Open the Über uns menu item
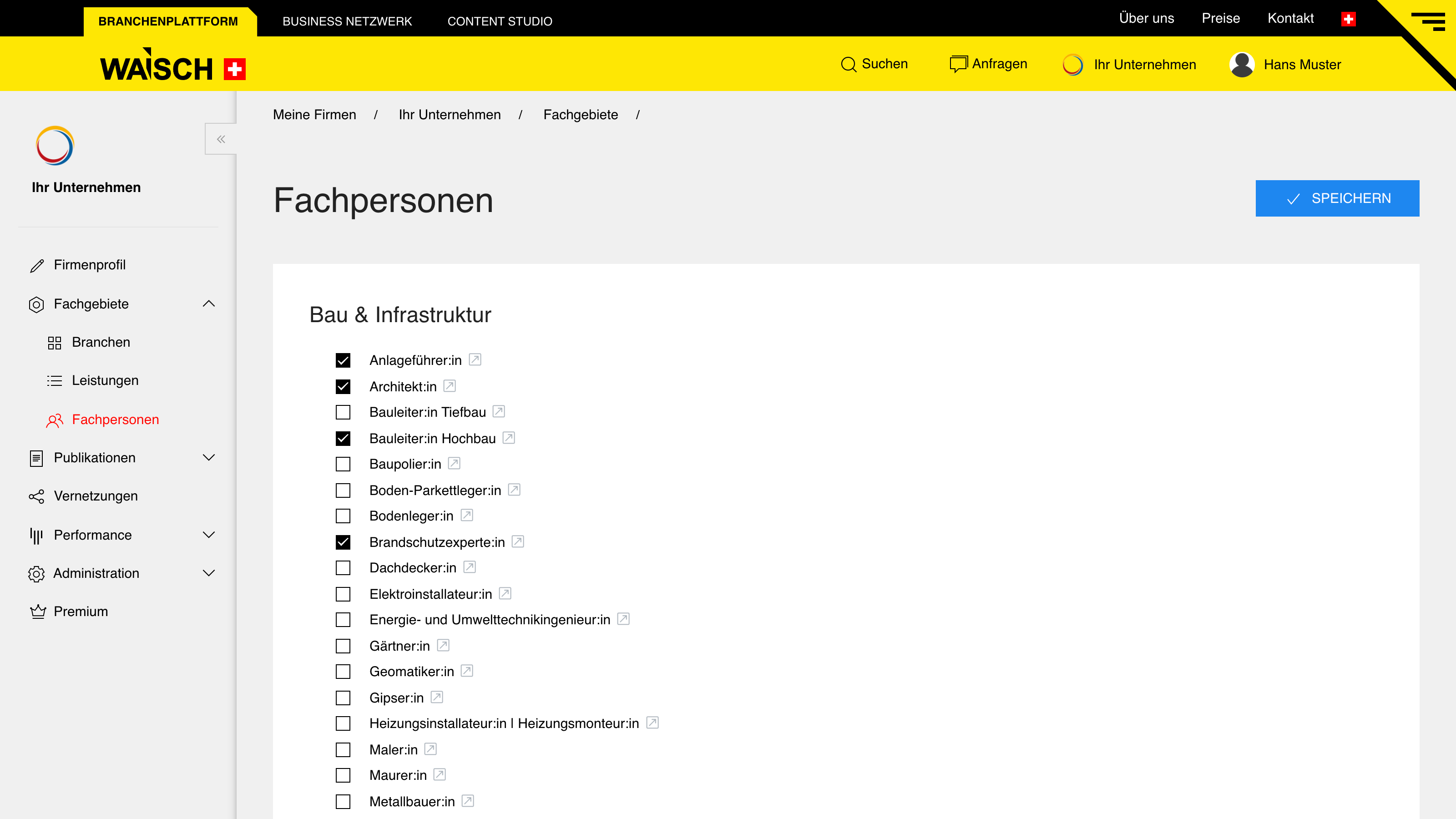 point(1146,19)
